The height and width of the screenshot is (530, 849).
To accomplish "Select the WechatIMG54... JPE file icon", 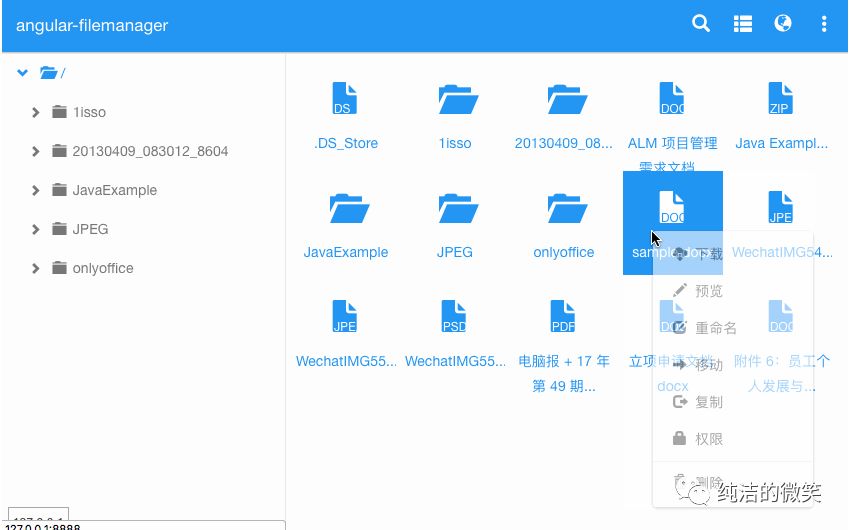I will (x=780, y=207).
